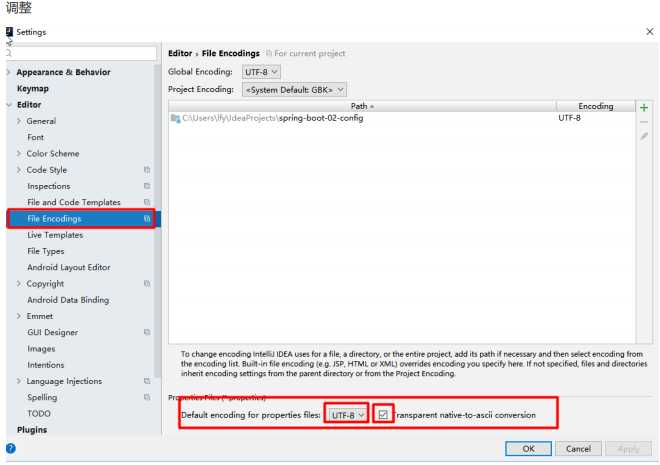
Task: Sort by the Path column header
Action: tap(362, 106)
